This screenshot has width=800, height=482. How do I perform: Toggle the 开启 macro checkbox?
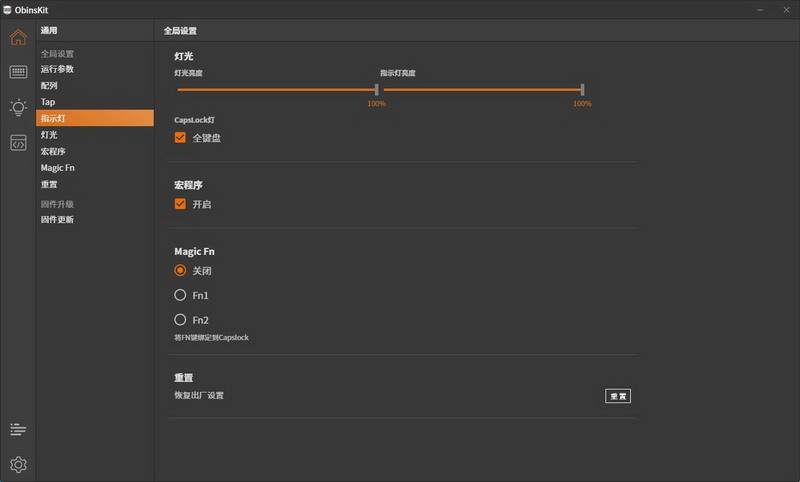click(181, 204)
